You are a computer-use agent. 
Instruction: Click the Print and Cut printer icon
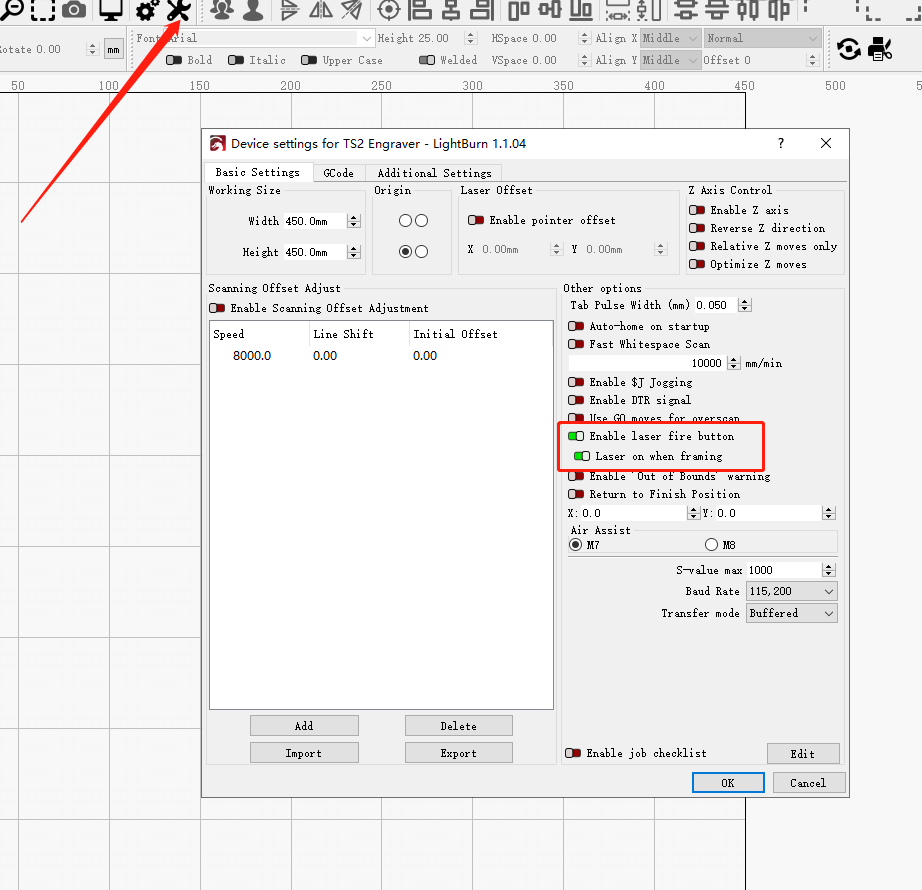click(x=880, y=49)
